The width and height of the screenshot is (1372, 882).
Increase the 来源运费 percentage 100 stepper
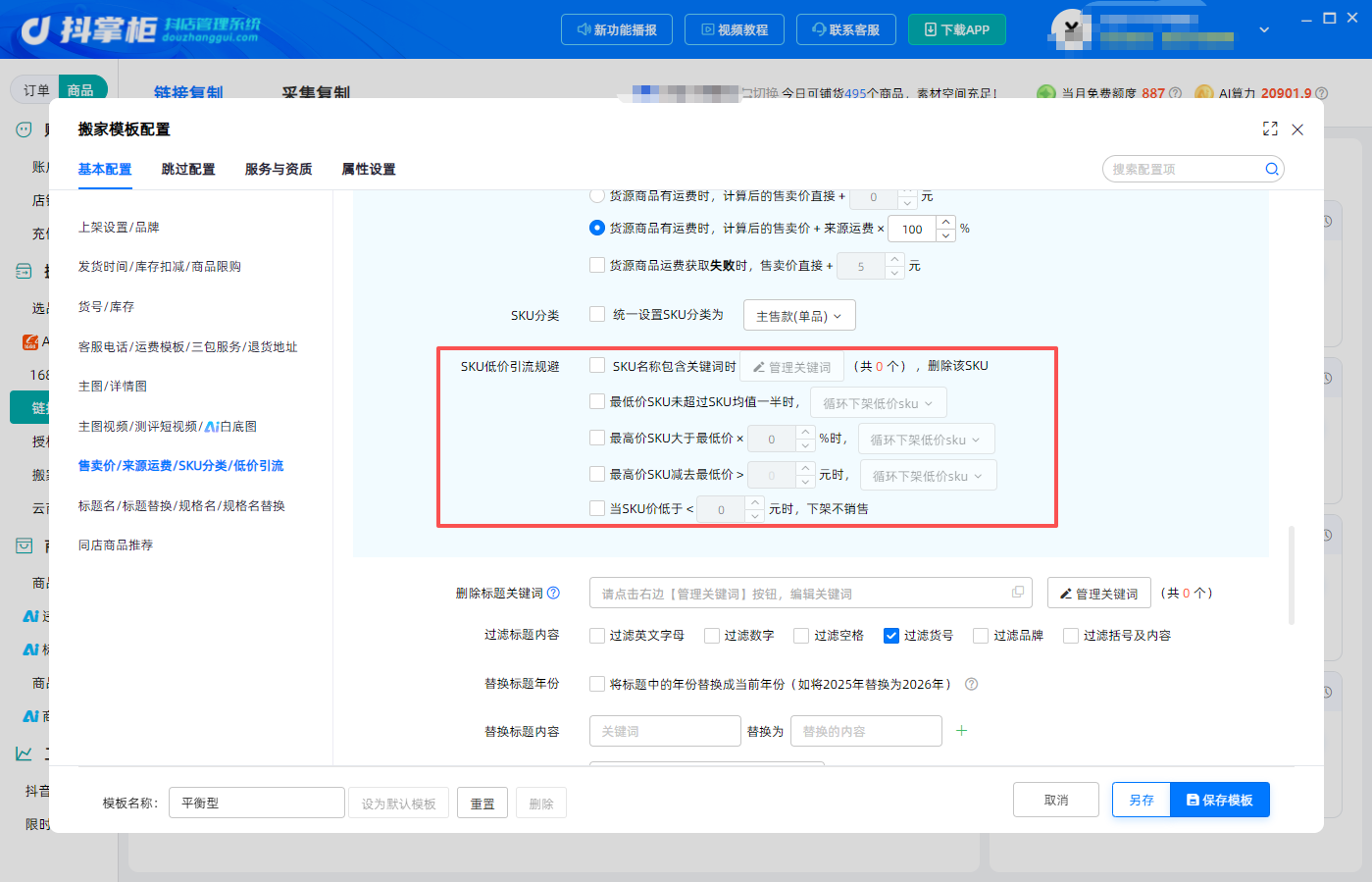945,222
